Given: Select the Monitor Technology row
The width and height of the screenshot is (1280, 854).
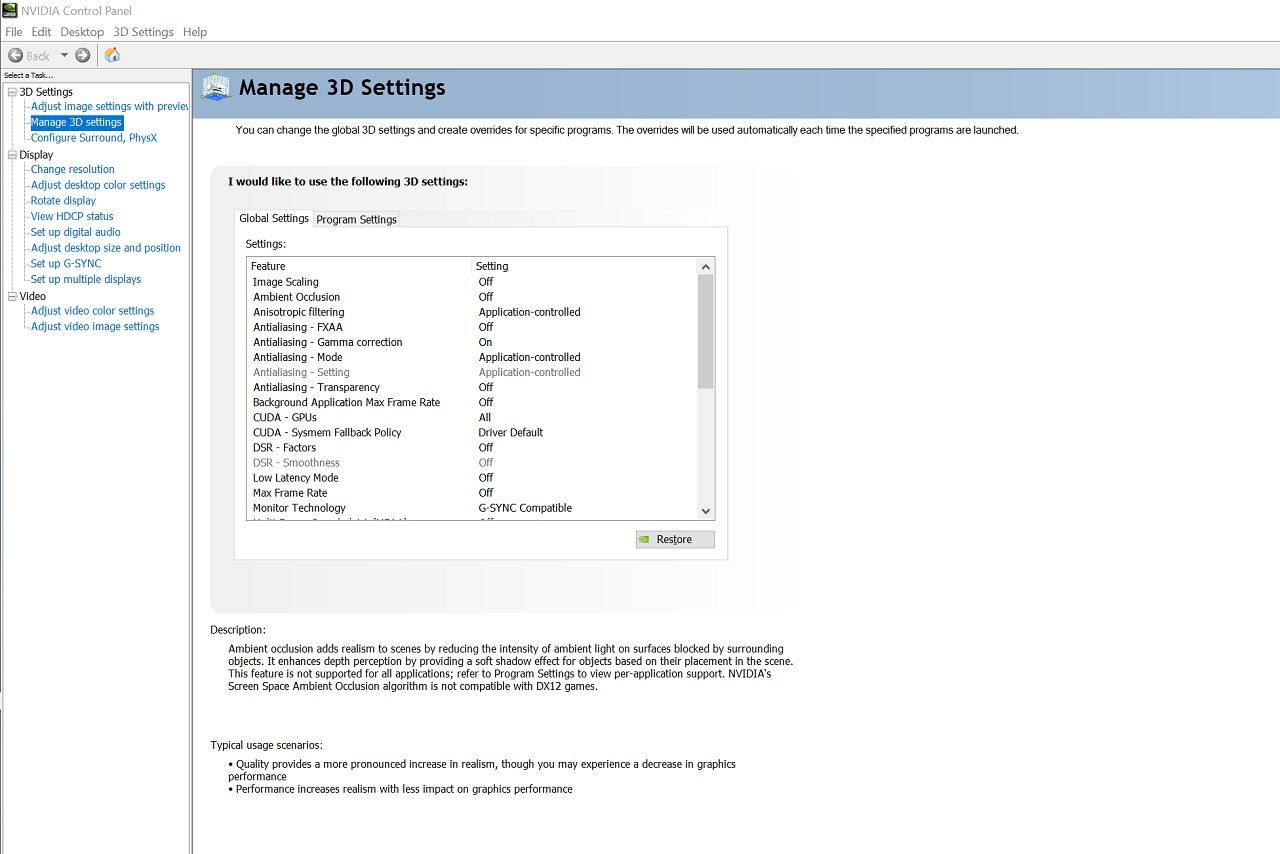Looking at the screenshot, I should 472,508.
